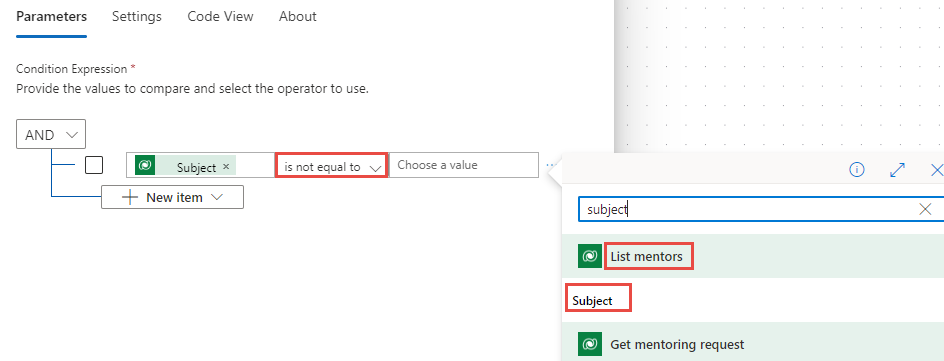The image size is (944, 361).
Task: Open the AND operator dropdown
Action: point(51,134)
